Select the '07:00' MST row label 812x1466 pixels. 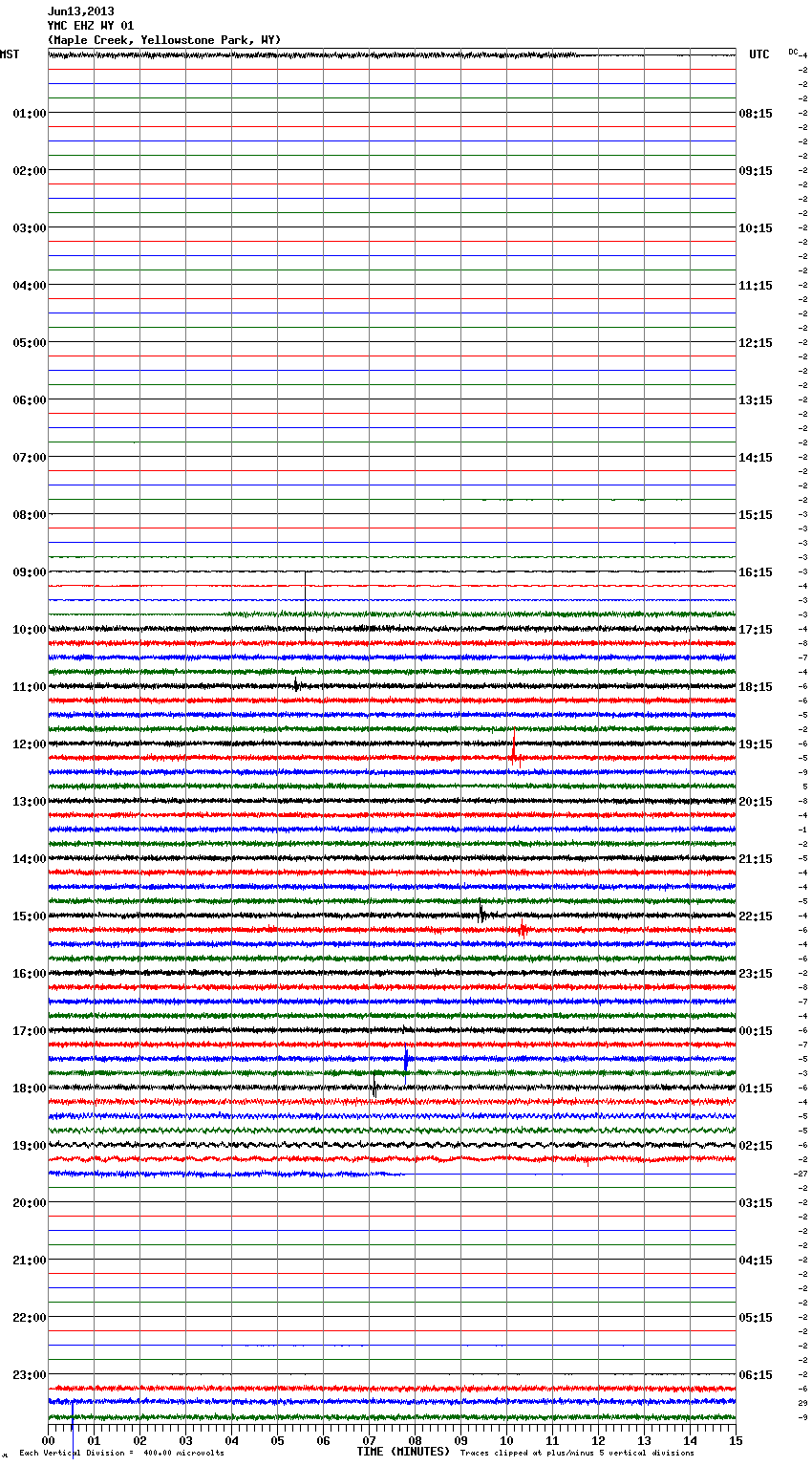[x=29, y=458]
